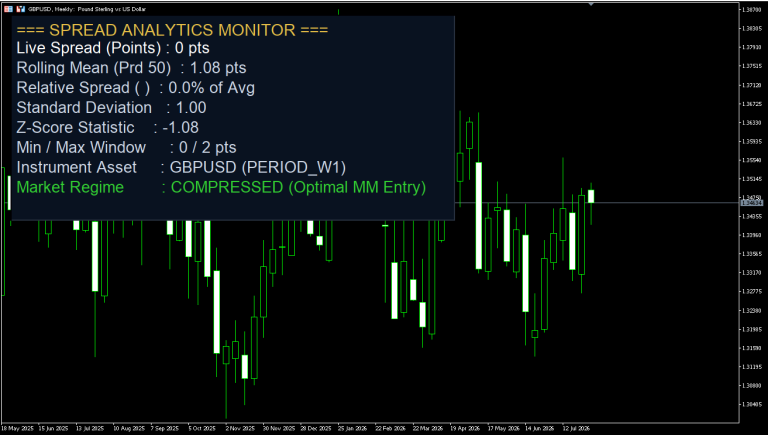Click the current price tag 1.34634
768x435 pixels.
pyautogui.click(x=751, y=202)
